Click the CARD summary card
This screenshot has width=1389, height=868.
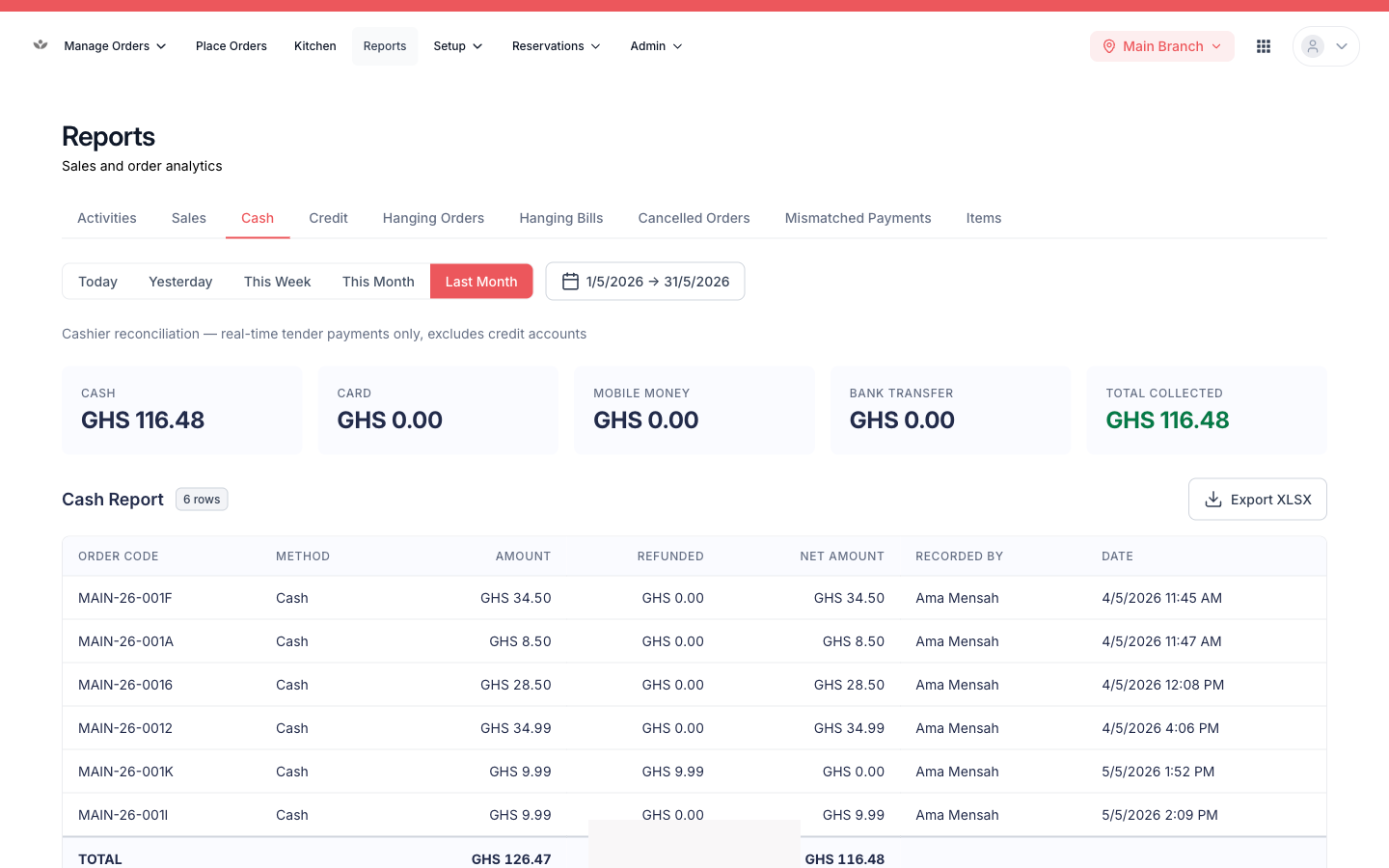coord(438,410)
